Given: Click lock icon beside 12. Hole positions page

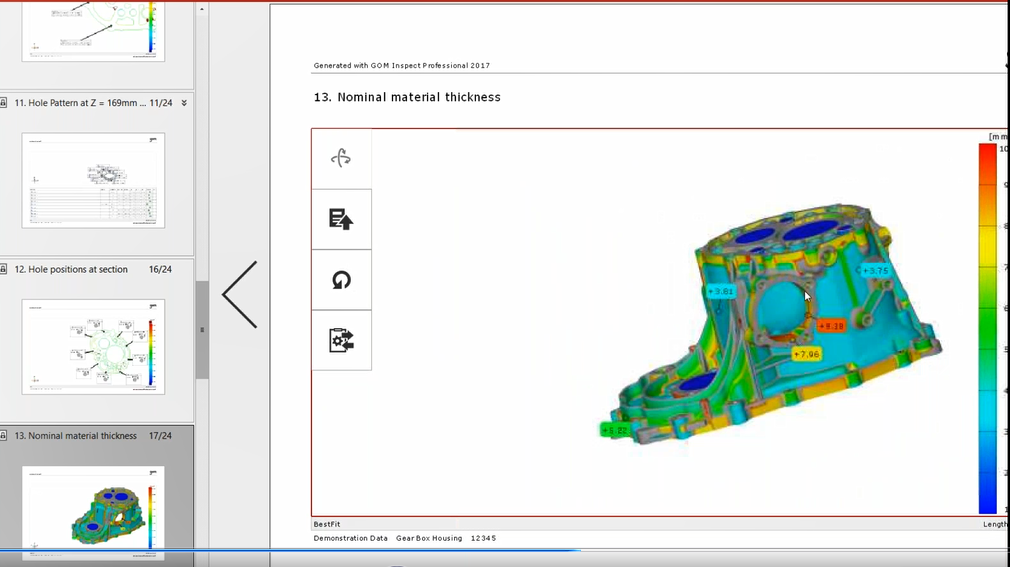Looking at the screenshot, I should tap(5, 270).
